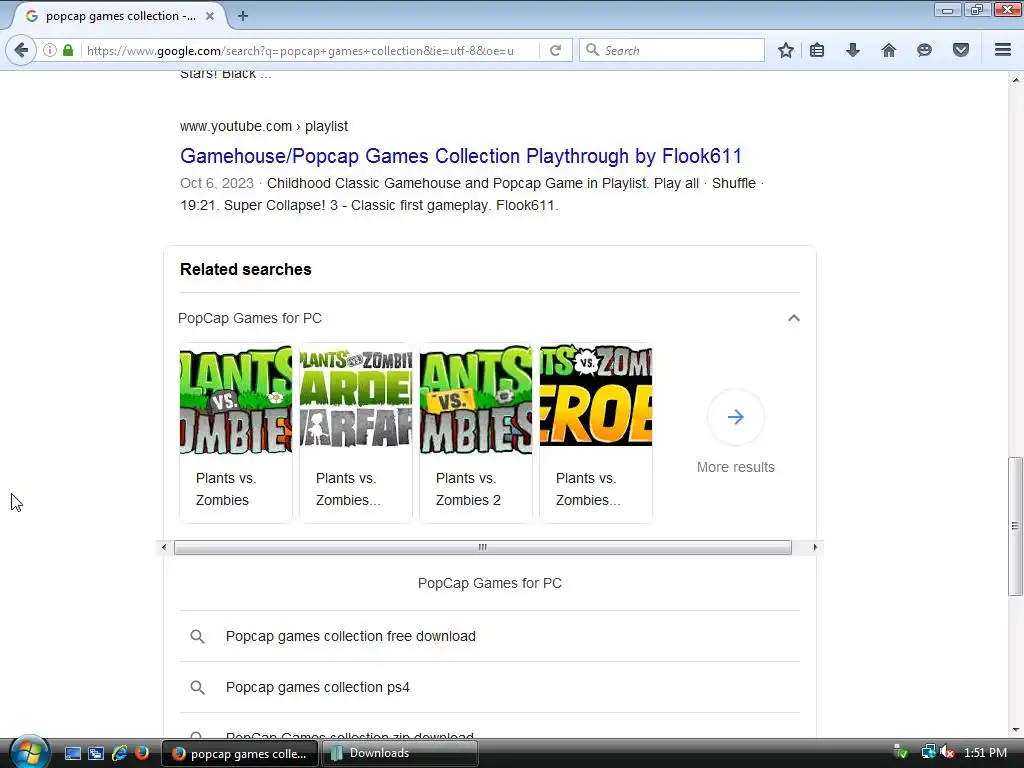
Task: Click the page vertical scrollbar thumb
Action: click(1015, 526)
